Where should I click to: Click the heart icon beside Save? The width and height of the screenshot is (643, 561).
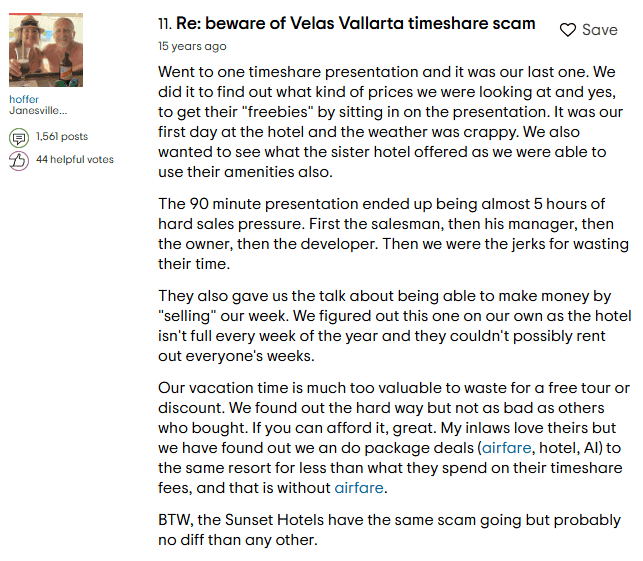point(568,30)
